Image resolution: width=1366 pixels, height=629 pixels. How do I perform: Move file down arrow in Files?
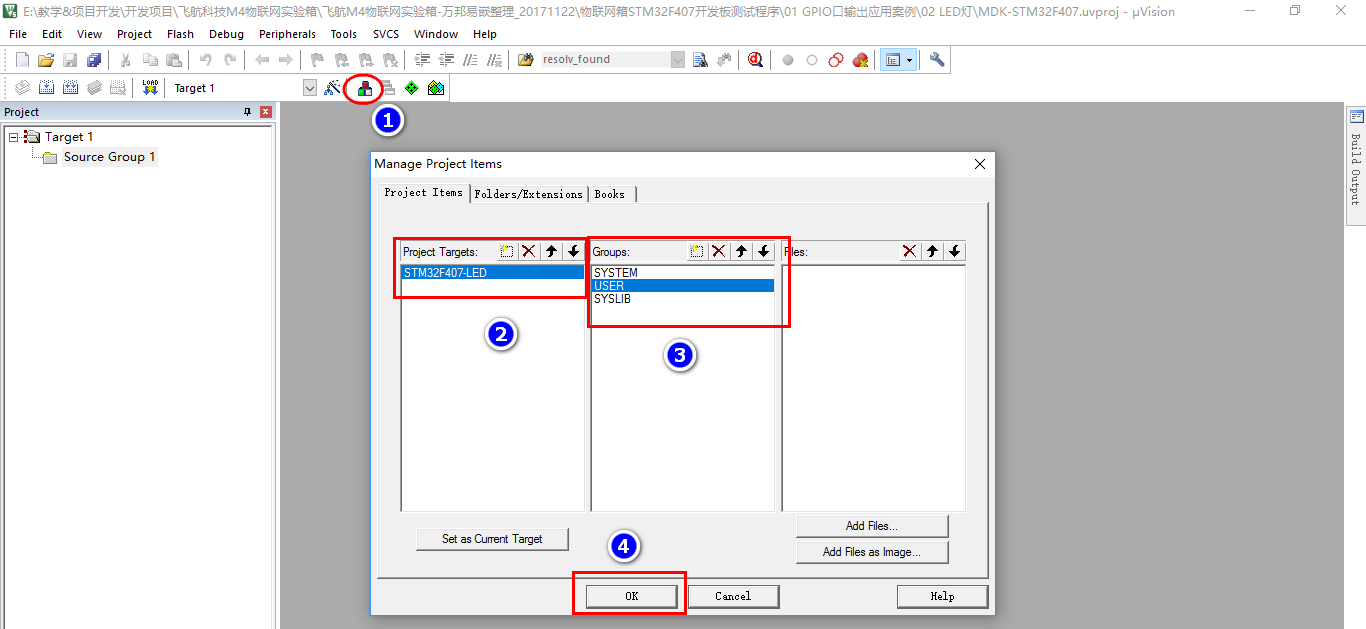click(x=955, y=251)
